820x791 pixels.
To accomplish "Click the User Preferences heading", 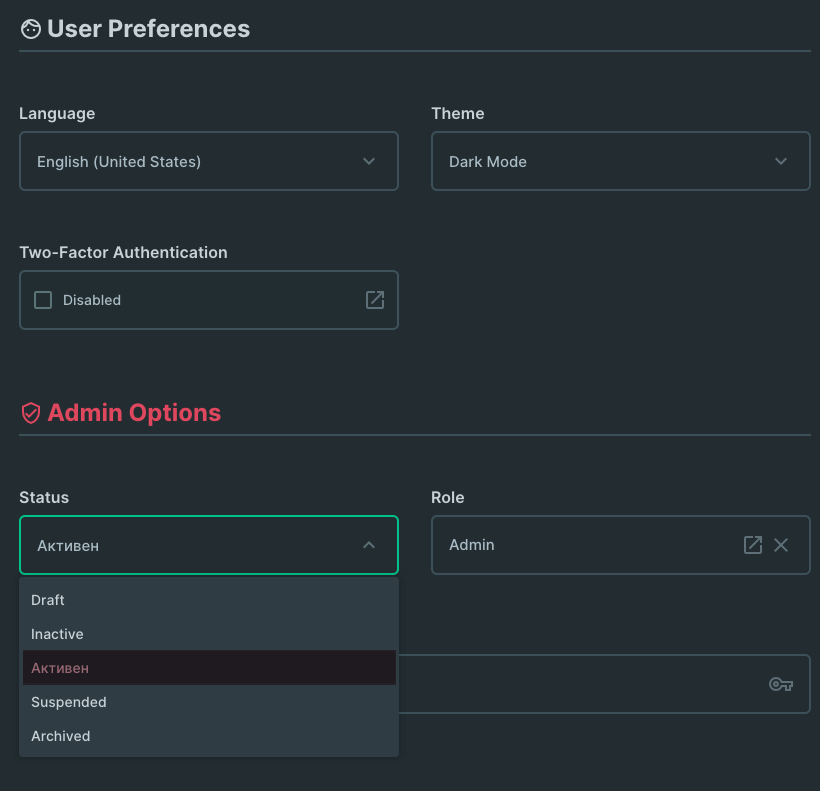I will tap(149, 29).
